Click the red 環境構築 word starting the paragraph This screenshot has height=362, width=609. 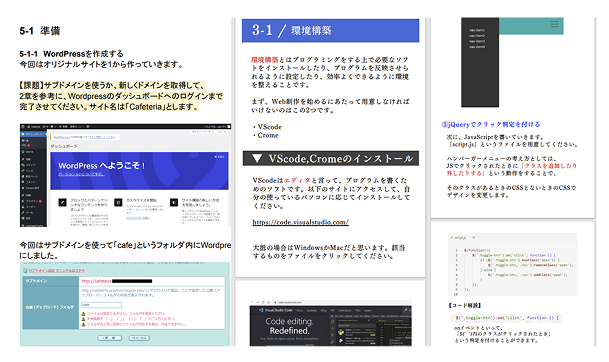coord(265,60)
